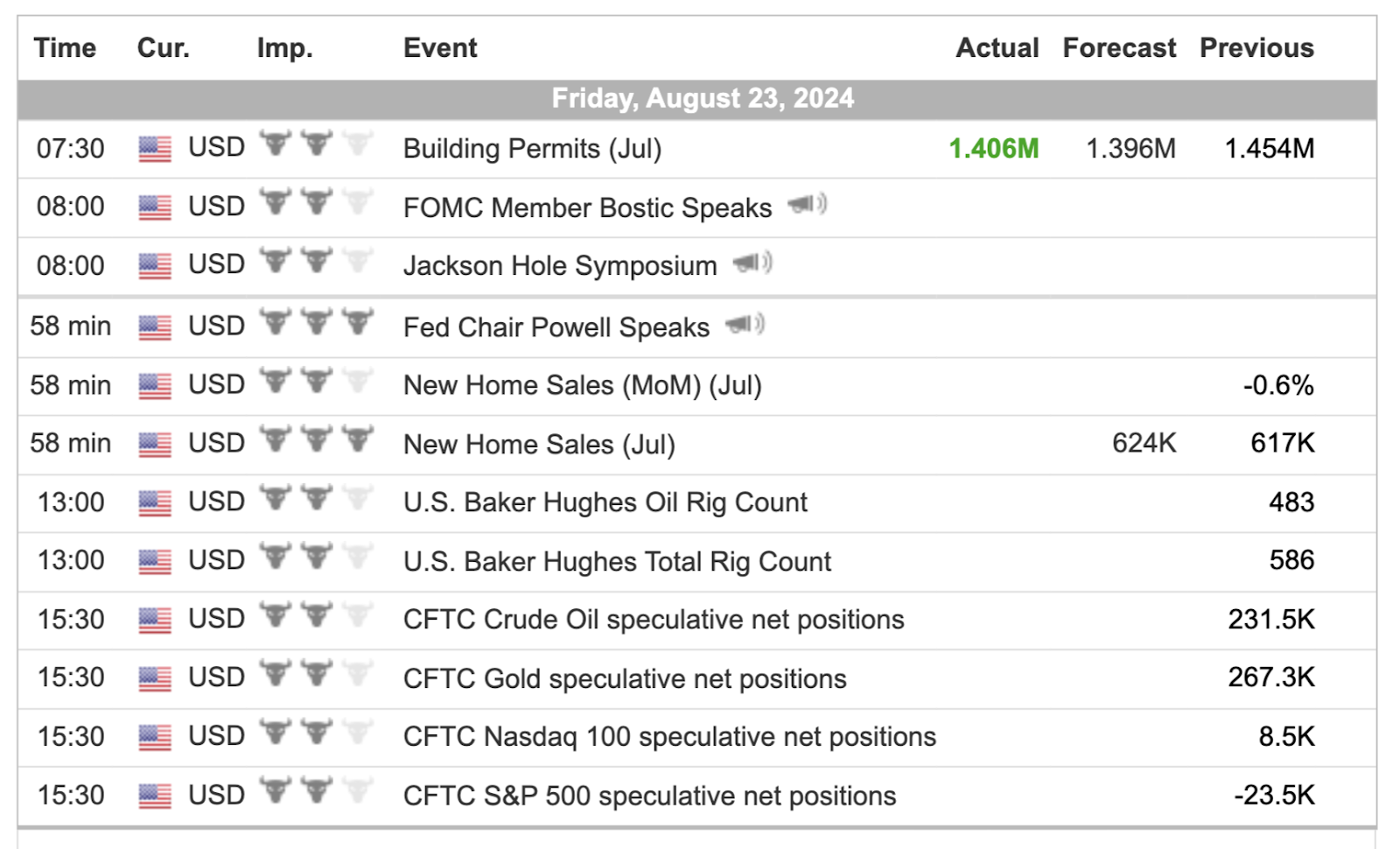
Task: Click the bull importance icons in the CFTC Gold row
Action: 317,674
